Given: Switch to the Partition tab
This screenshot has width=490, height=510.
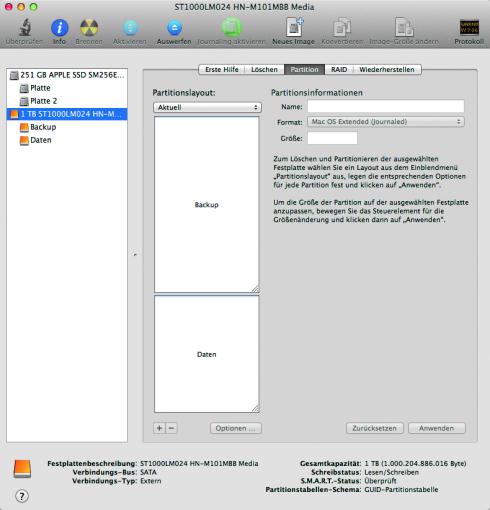Looking at the screenshot, I should click(x=304, y=69).
